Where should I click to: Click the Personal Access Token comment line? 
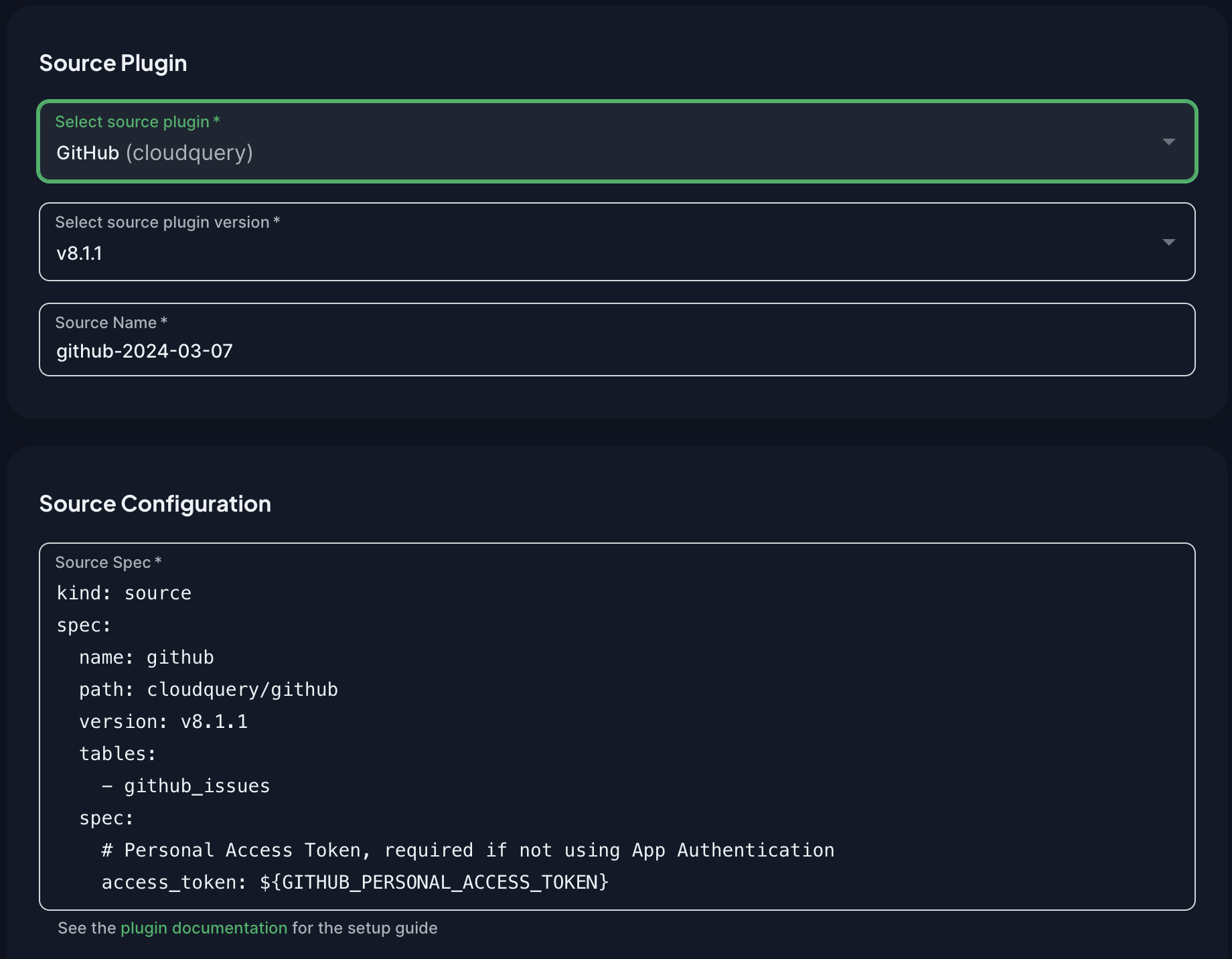point(468,851)
